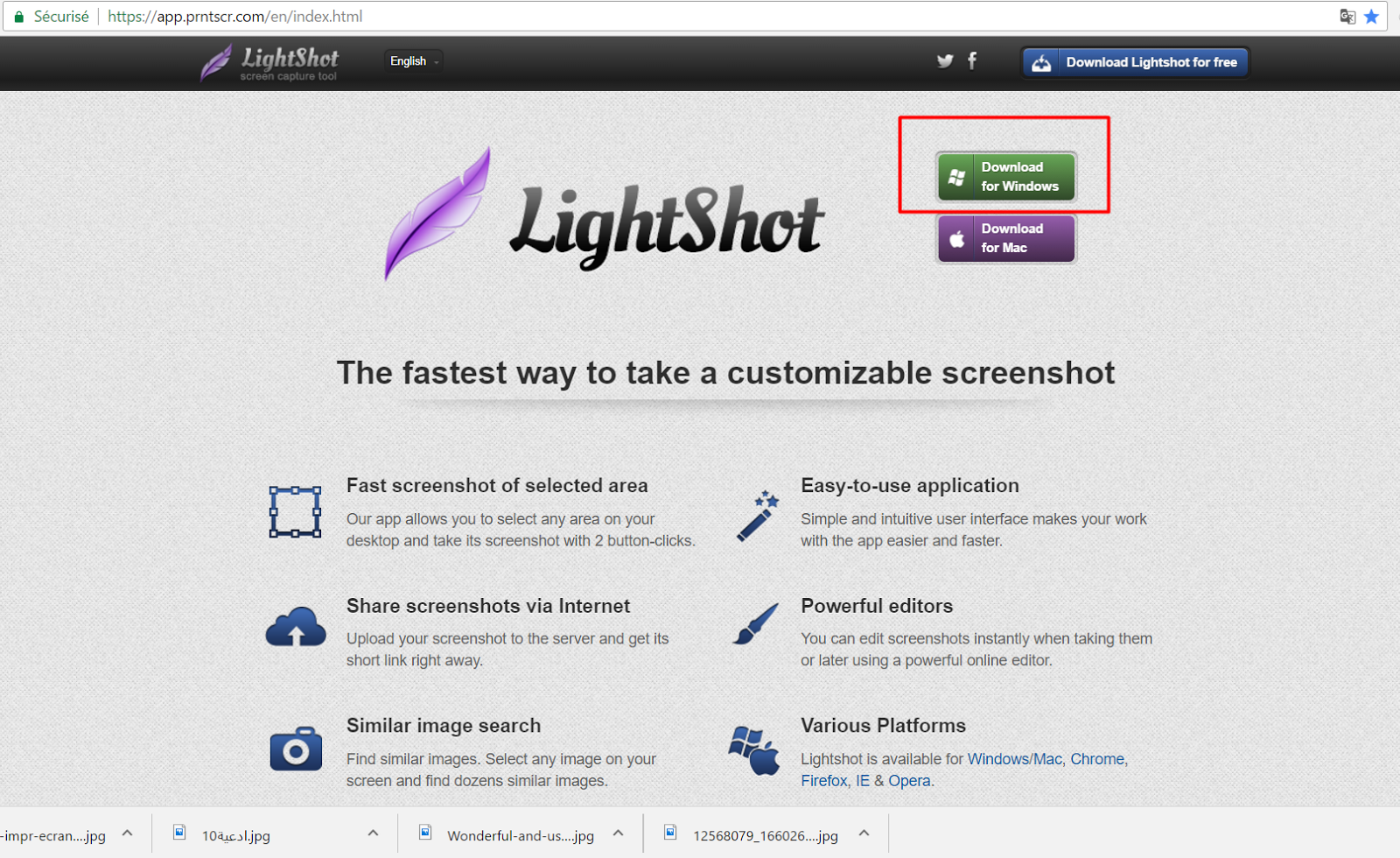Click the Sécurisé padlock icon
The width and height of the screenshot is (1400, 858).
point(18,16)
